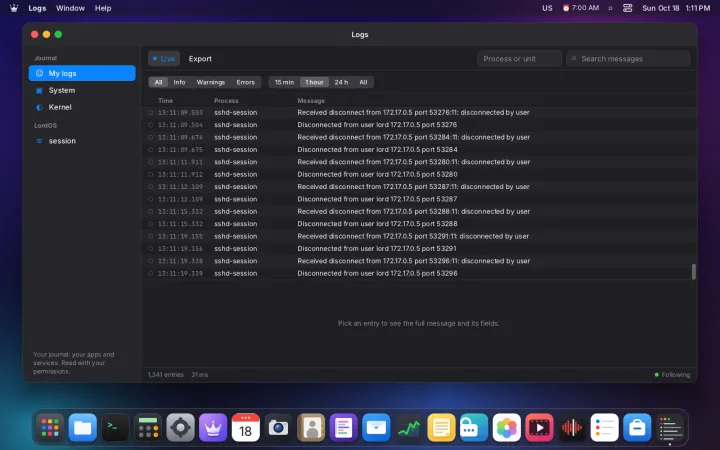
Task: Click the 7:00 AM alarm indicator
Action: [581, 8]
